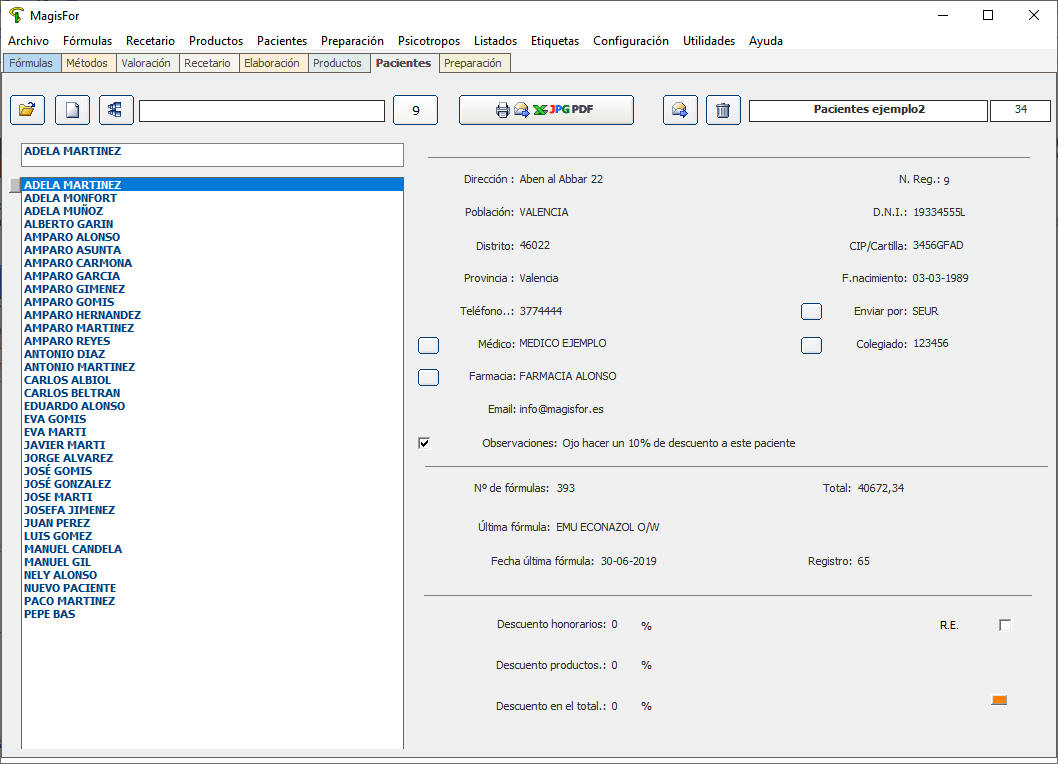The height and width of the screenshot is (764, 1058).
Task: Enable the R.E. checkbox
Action: coord(1005,625)
